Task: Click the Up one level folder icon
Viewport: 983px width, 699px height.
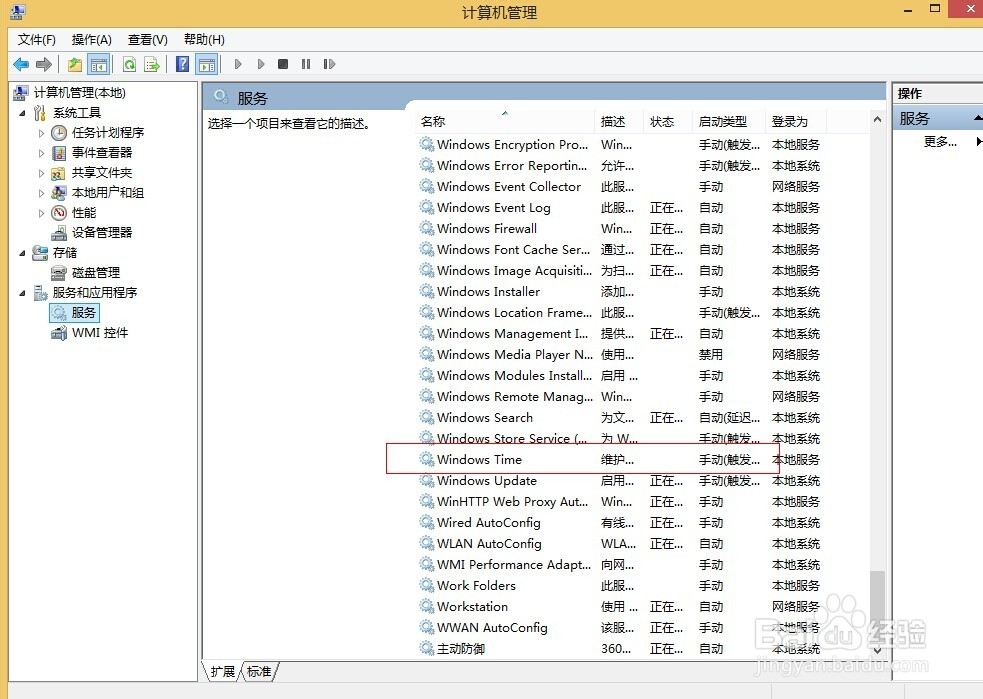Action: pos(75,64)
